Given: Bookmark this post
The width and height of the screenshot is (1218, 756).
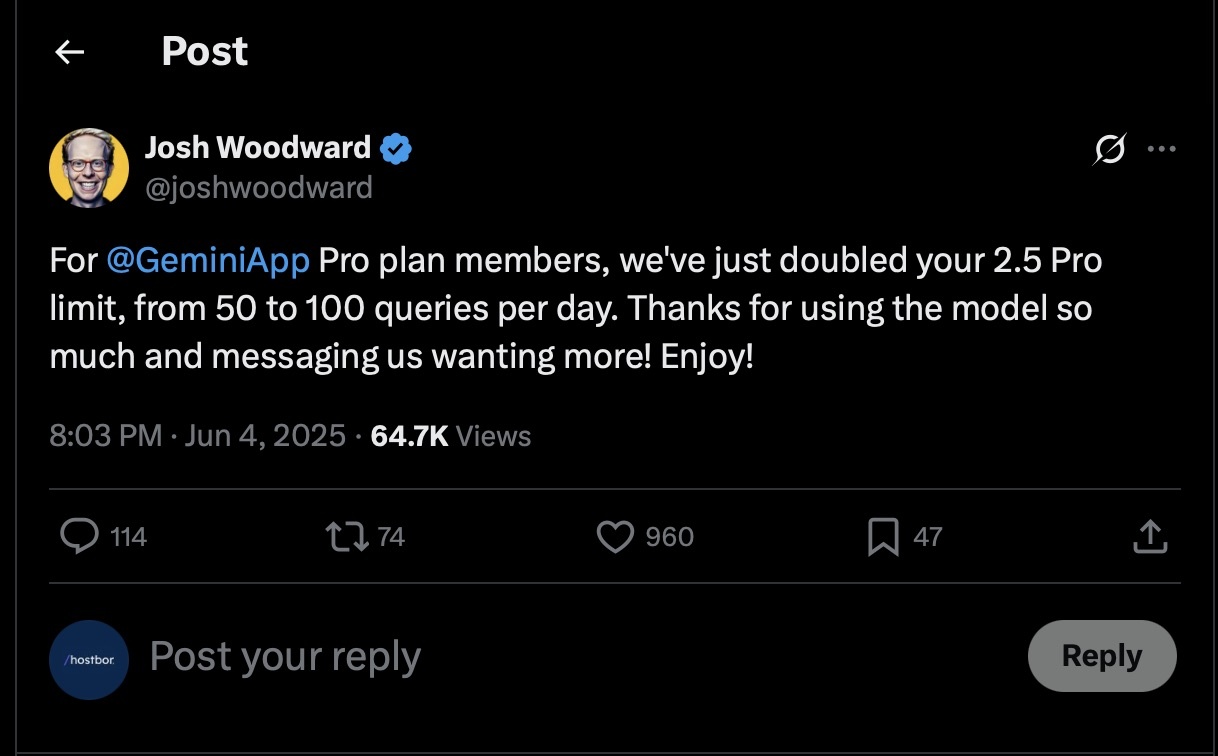Looking at the screenshot, I should point(882,537).
